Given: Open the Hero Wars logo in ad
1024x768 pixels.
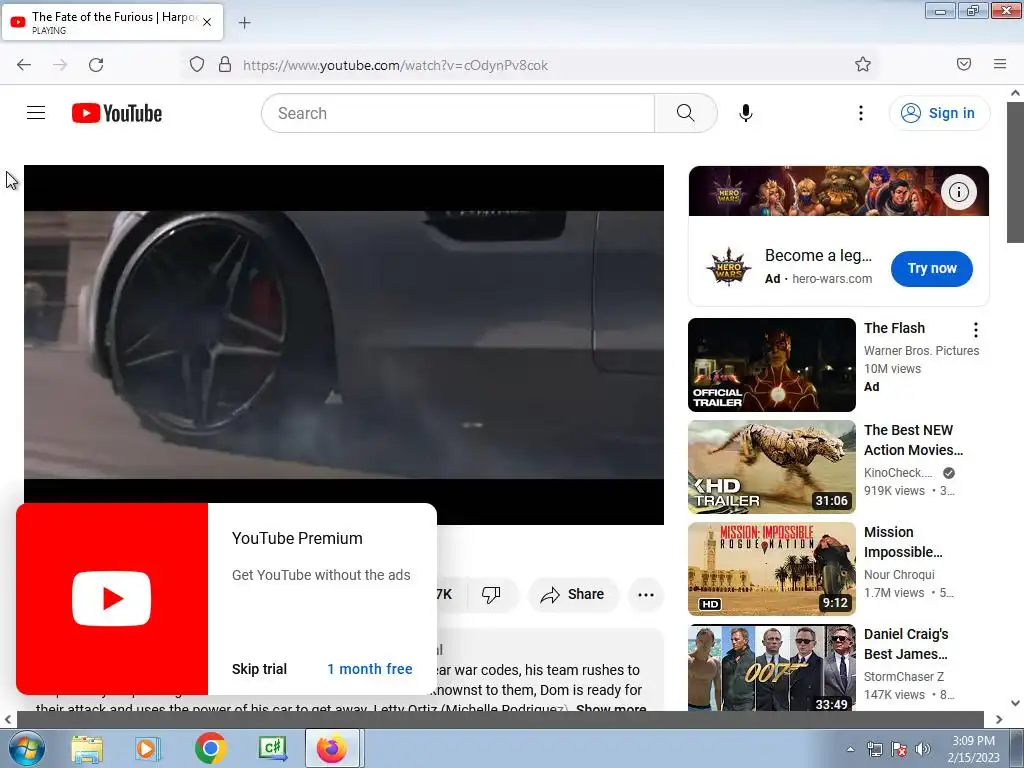Looking at the screenshot, I should pyautogui.click(x=728, y=267).
